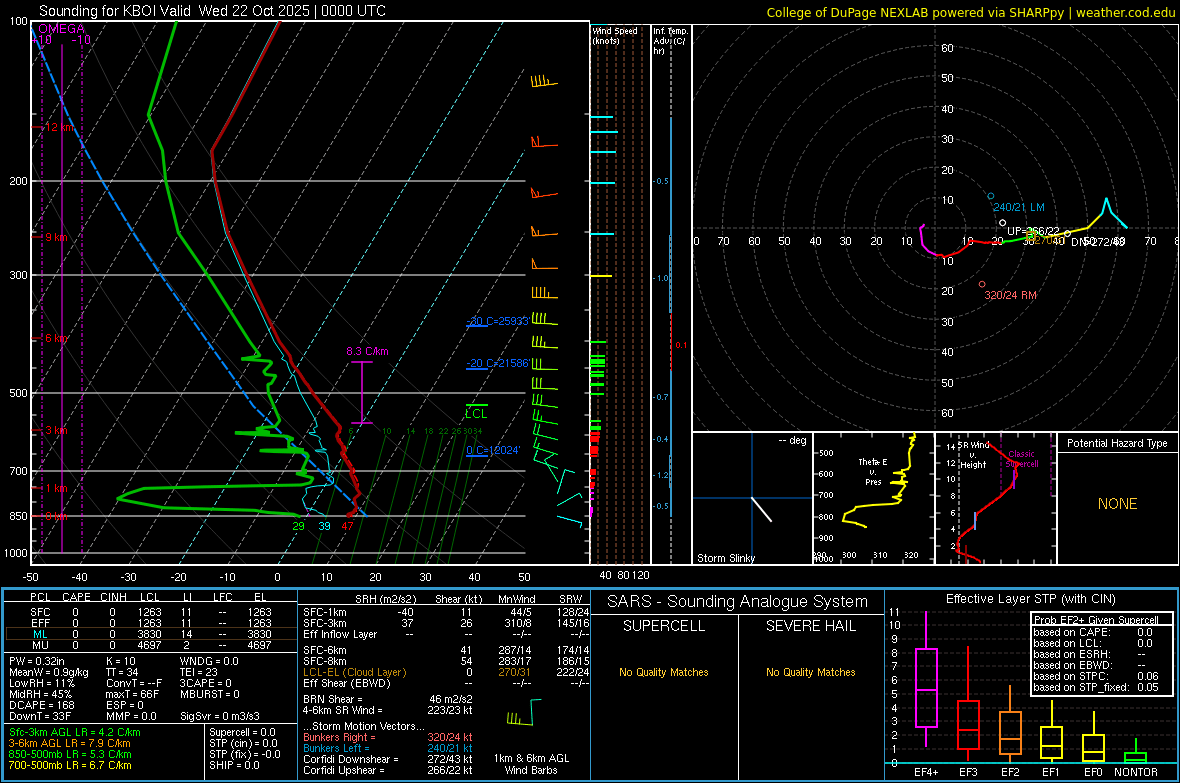Click the 'TEI = 23' value
Image resolution: width=1180 pixels, height=783 pixels.
(x=199, y=672)
